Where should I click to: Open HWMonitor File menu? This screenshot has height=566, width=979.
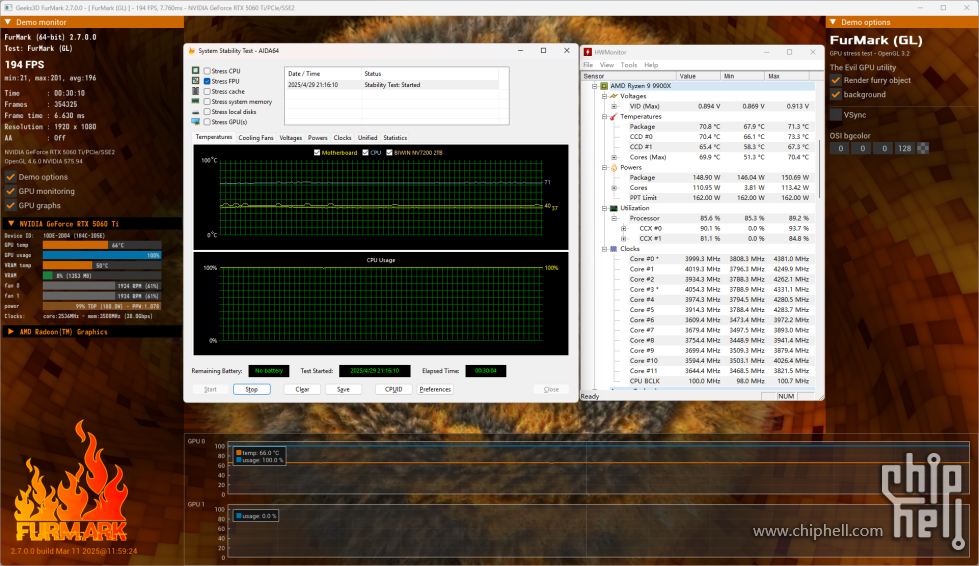point(588,65)
